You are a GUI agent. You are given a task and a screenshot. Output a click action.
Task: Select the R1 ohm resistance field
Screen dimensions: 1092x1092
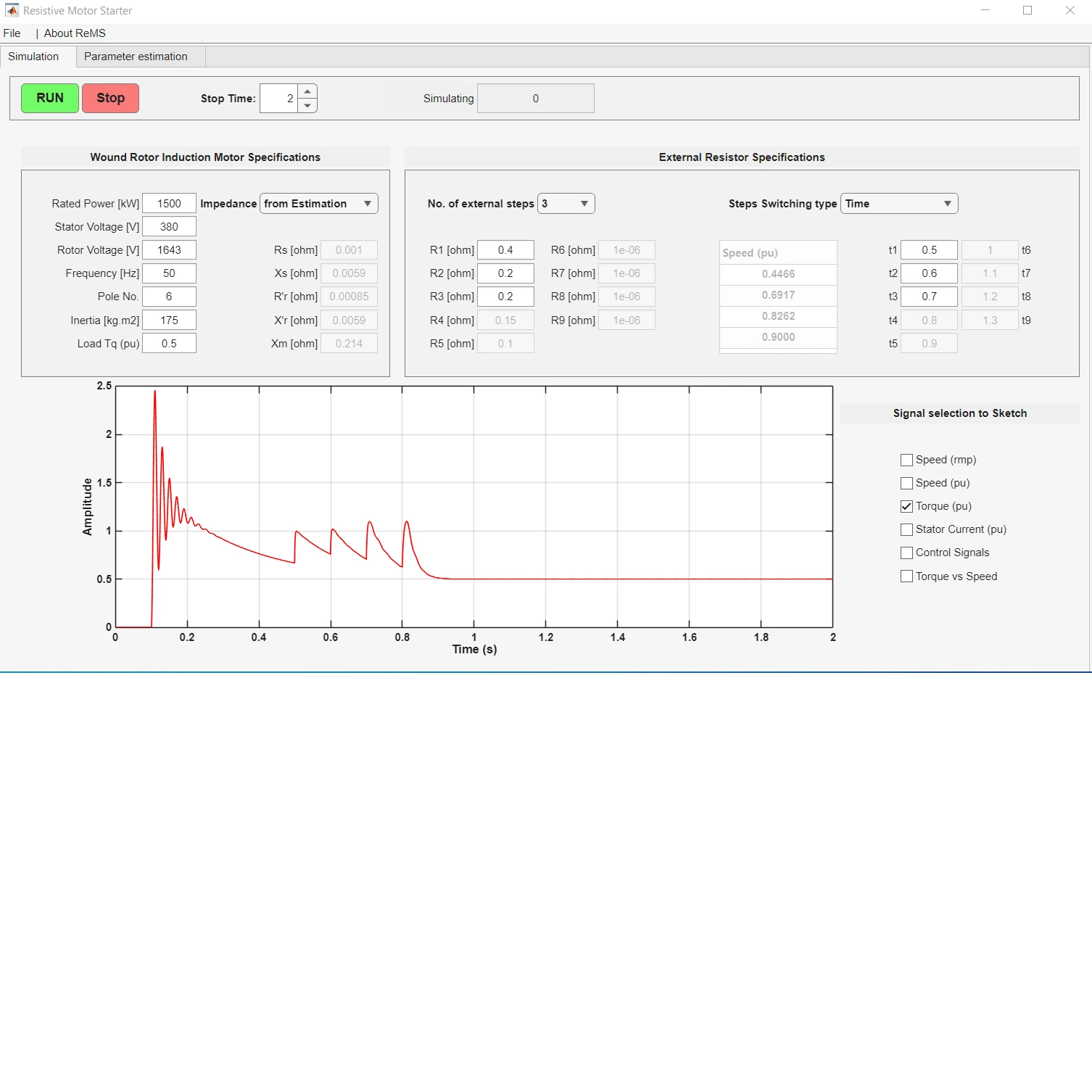tap(505, 250)
